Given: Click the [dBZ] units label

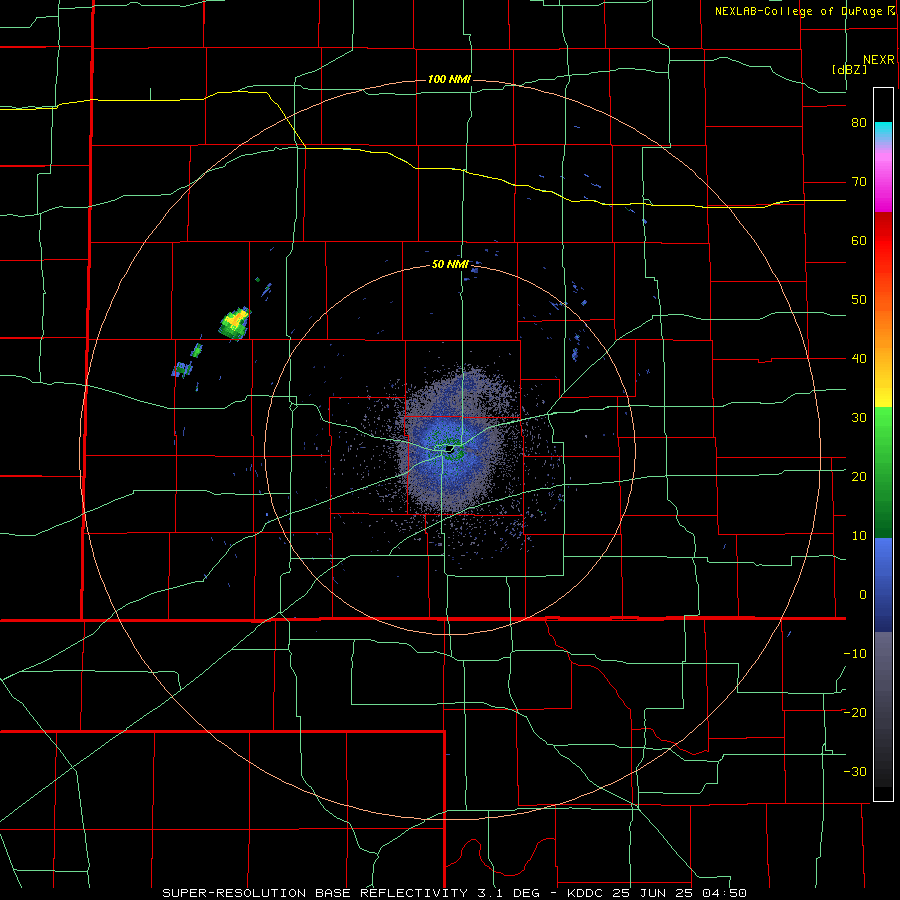Looking at the screenshot, I should 849,69.
